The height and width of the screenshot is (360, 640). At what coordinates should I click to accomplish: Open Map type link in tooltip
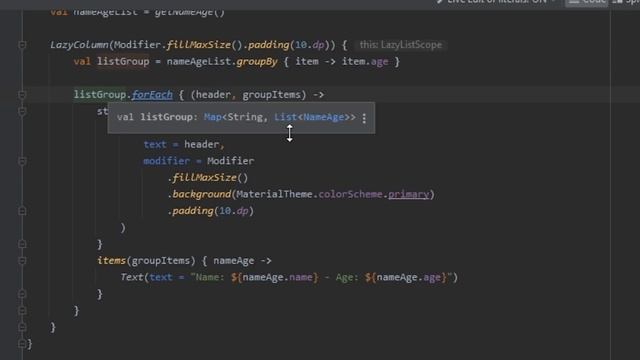tap(213, 117)
